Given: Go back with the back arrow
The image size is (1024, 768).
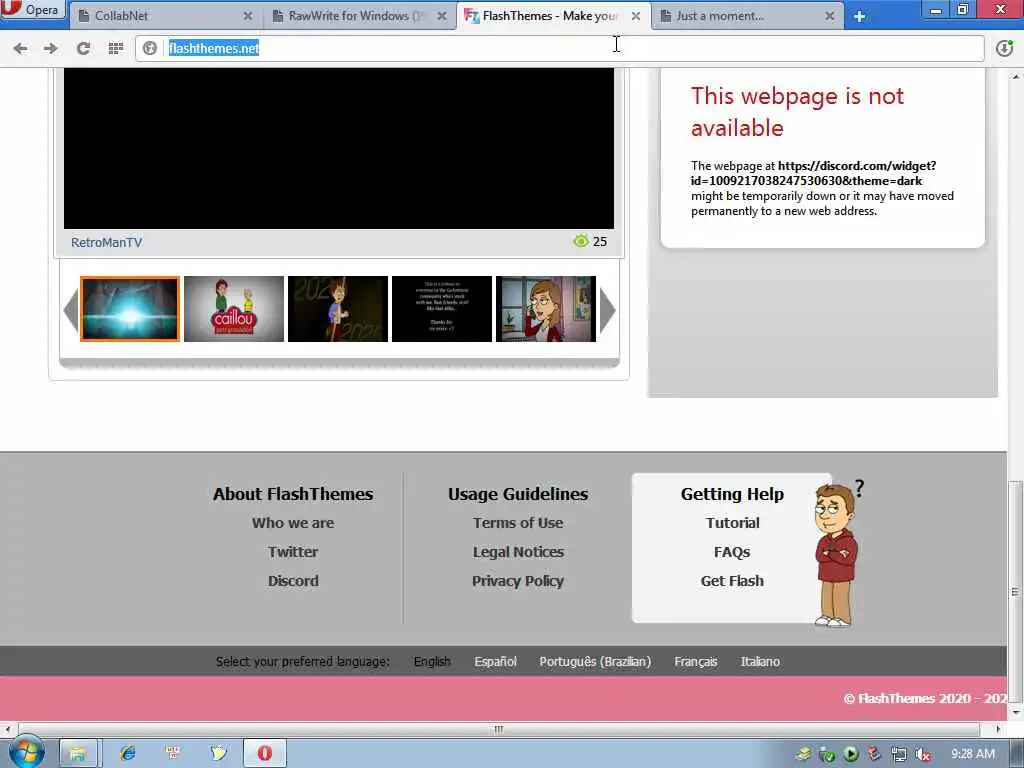Looking at the screenshot, I should coord(20,48).
